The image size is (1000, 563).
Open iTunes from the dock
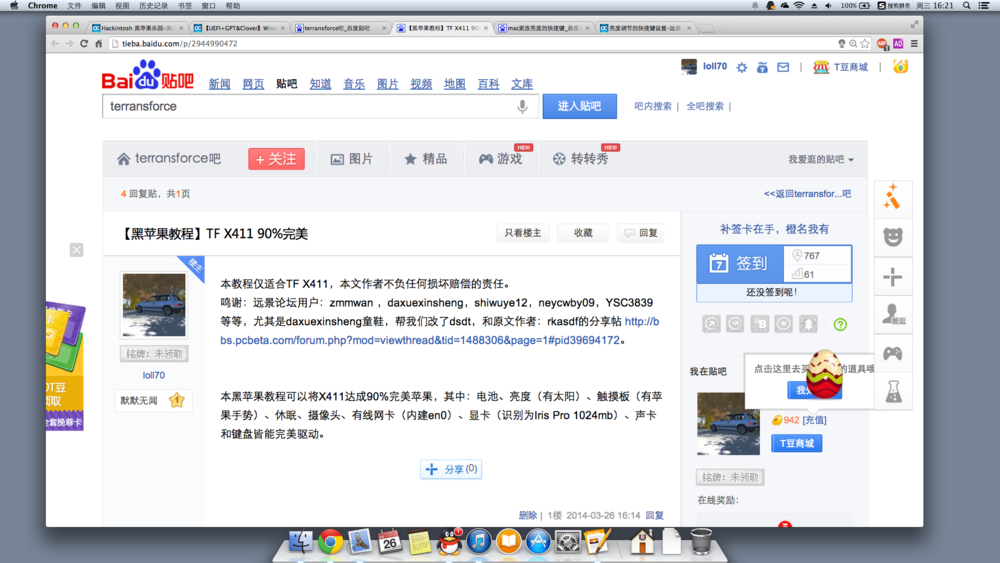pos(478,542)
